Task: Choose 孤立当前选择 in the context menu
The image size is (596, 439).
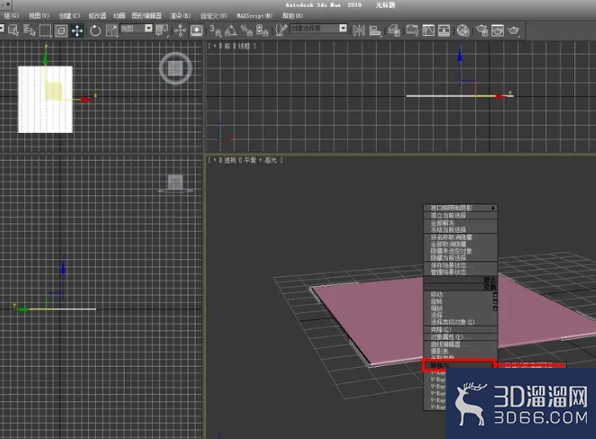Action: (460, 216)
